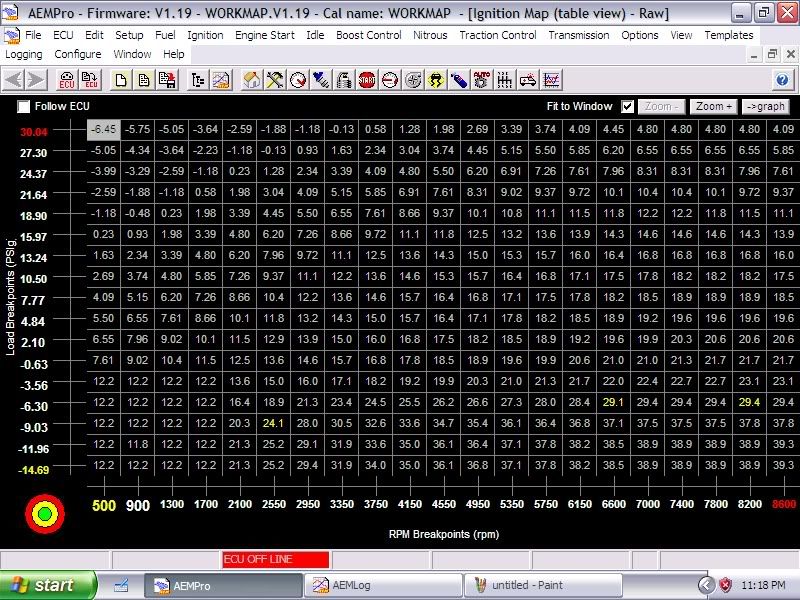Click the ambulance emergency icon
Screen dimensions: 800x600
click(x=528, y=80)
